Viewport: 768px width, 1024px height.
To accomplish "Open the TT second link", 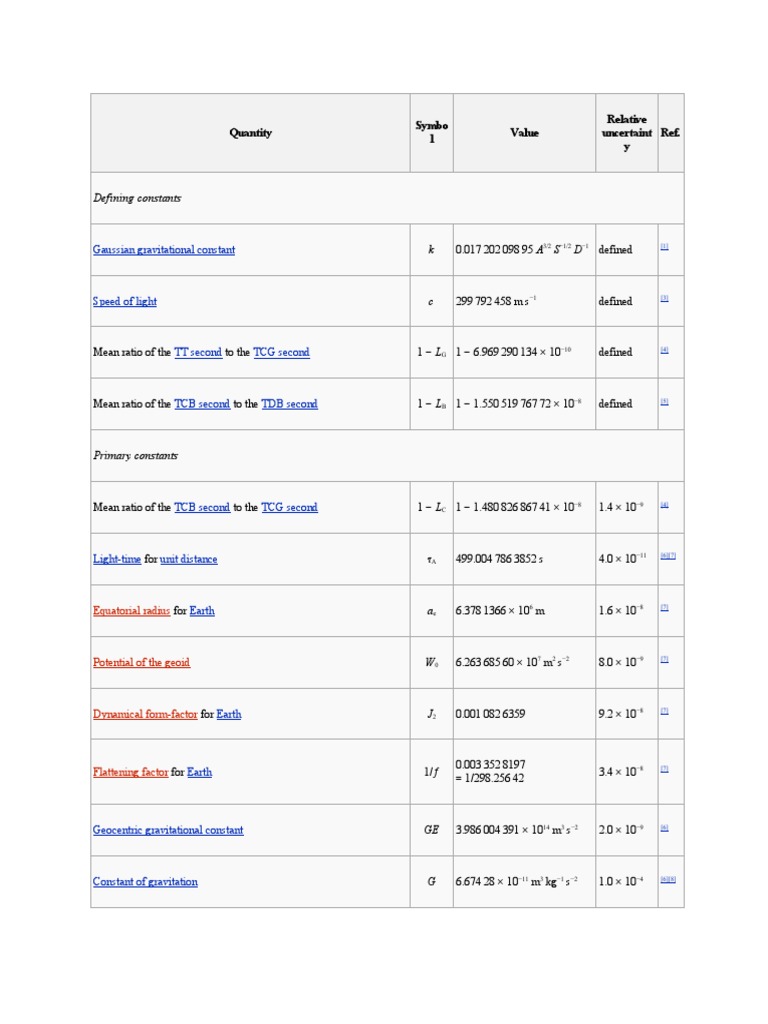I will coord(198,353).
